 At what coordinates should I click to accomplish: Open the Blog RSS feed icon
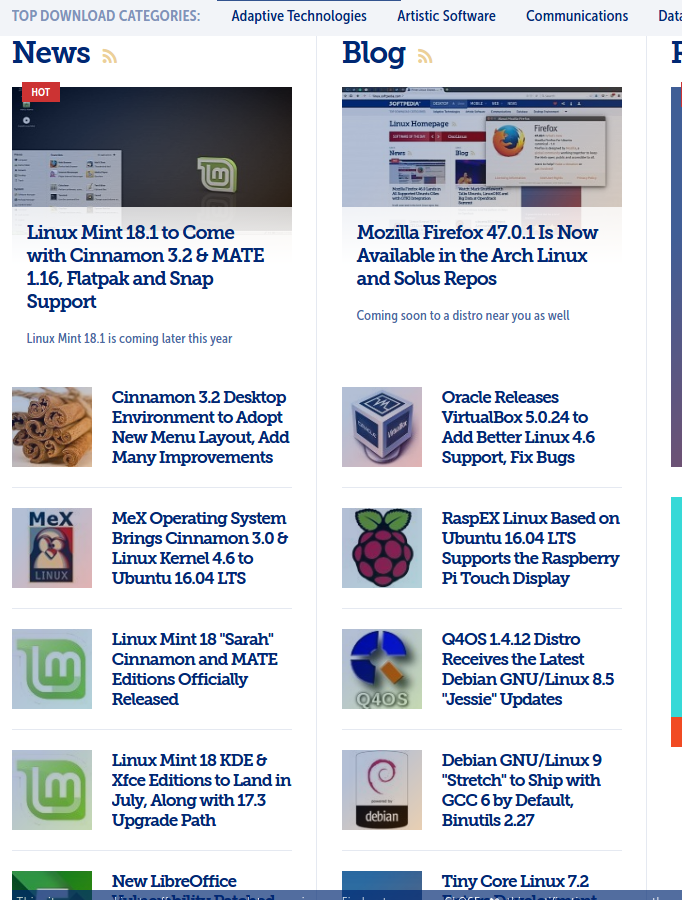pyautogui.click(x=425, y=56)
